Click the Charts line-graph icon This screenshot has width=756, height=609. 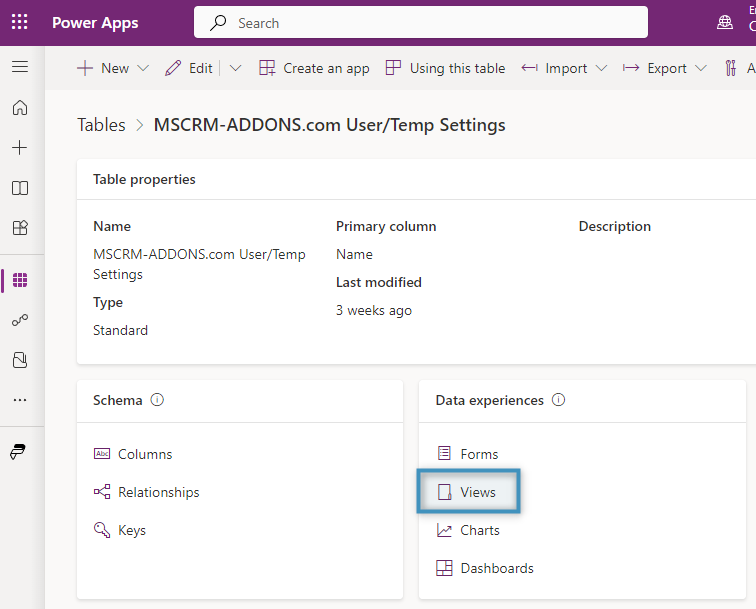click(x=444, y=530)
